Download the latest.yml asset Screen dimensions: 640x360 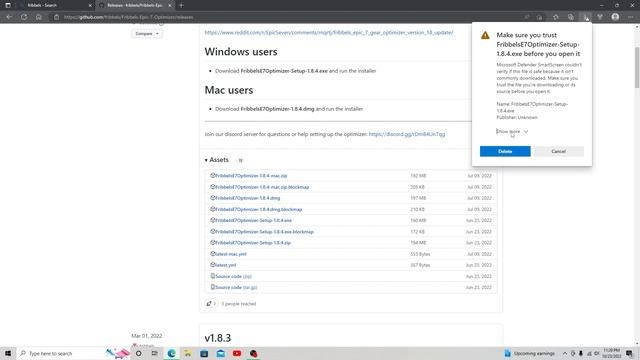[x=225, y=265]
